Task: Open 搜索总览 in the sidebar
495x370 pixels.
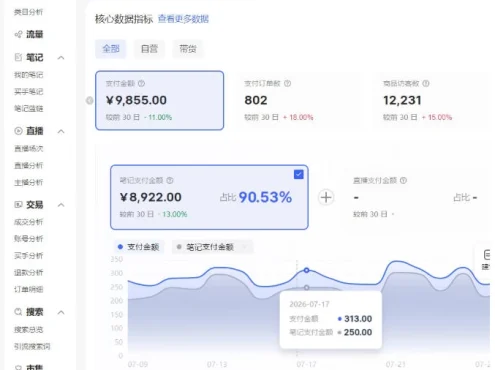Action: (x=28, y=330)
